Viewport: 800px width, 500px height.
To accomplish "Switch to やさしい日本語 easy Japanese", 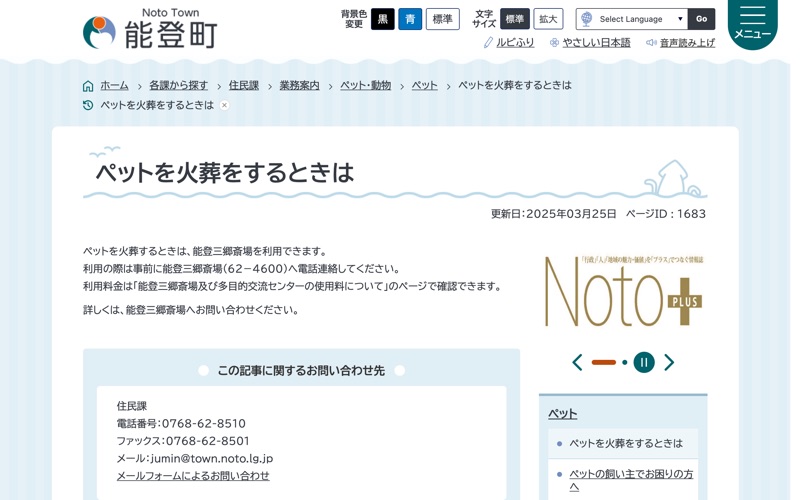I will pos(596,43).
